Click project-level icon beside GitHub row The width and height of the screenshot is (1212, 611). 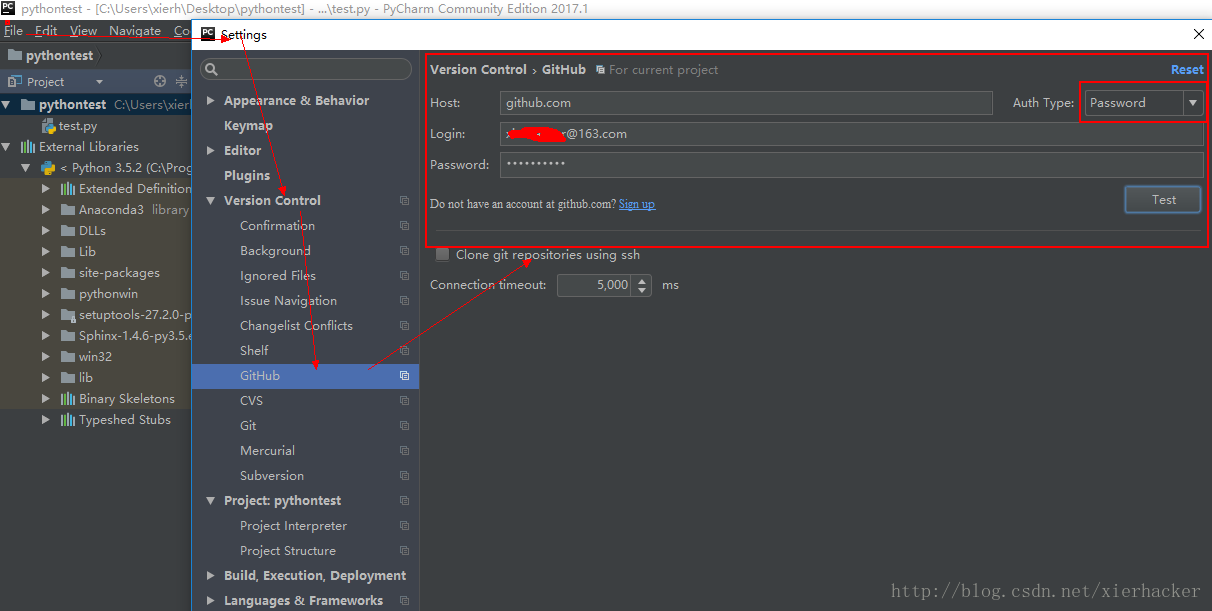tap(404, 376)
